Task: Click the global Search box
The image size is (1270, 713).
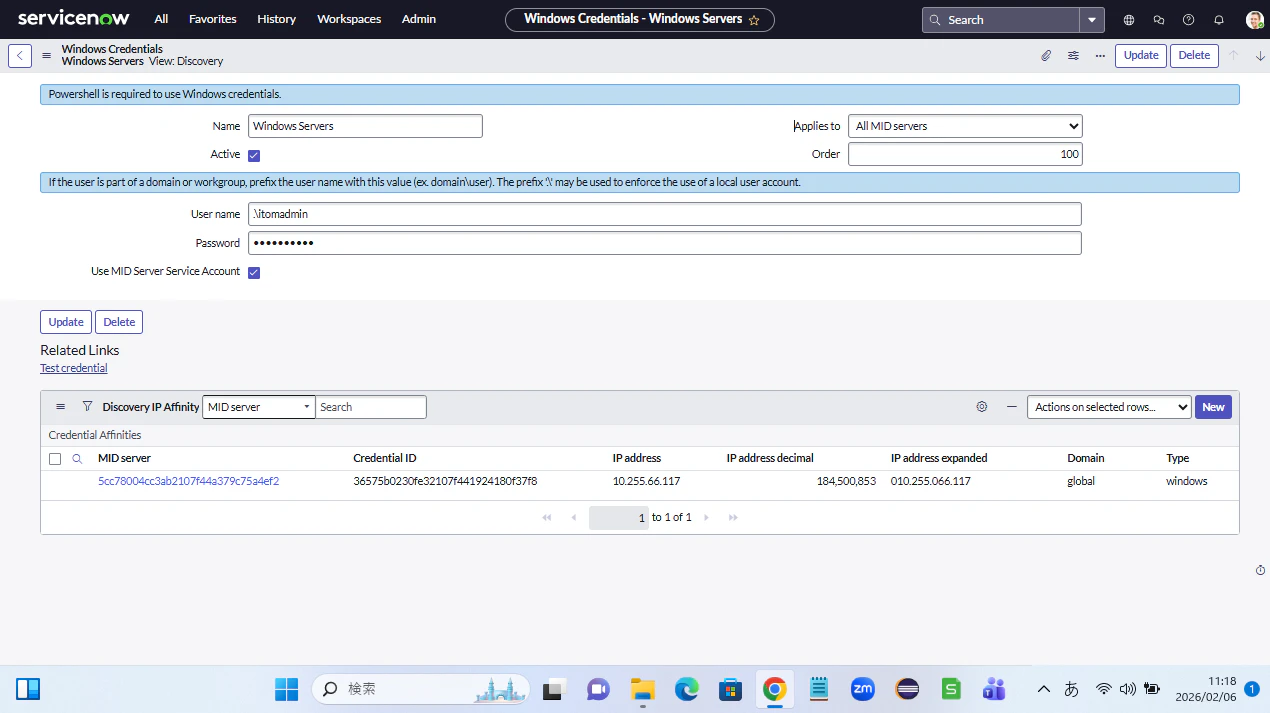Action: (1001, 20)
